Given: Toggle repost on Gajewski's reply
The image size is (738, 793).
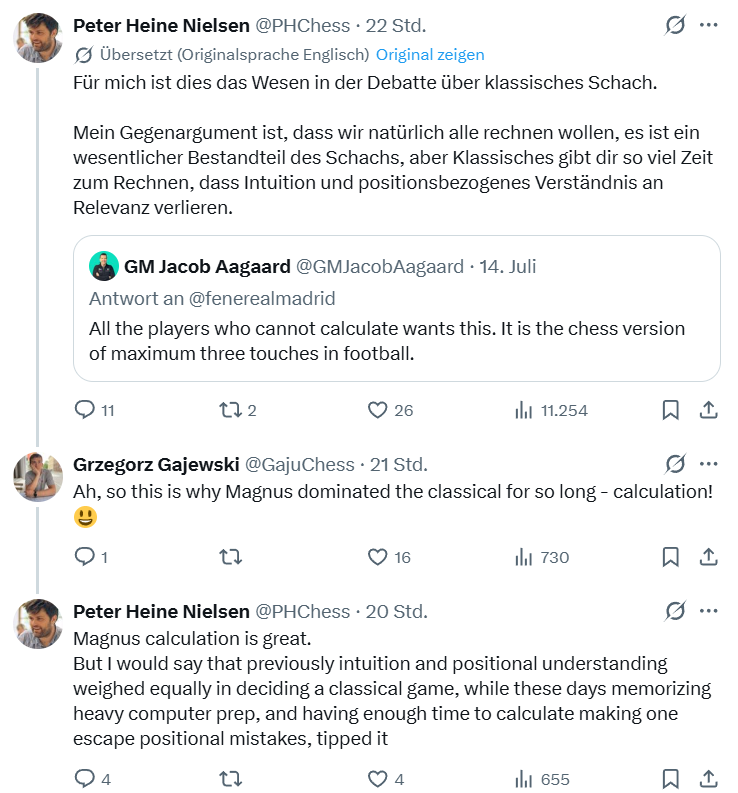Looking at the screenshot, I should click(231, 557).
